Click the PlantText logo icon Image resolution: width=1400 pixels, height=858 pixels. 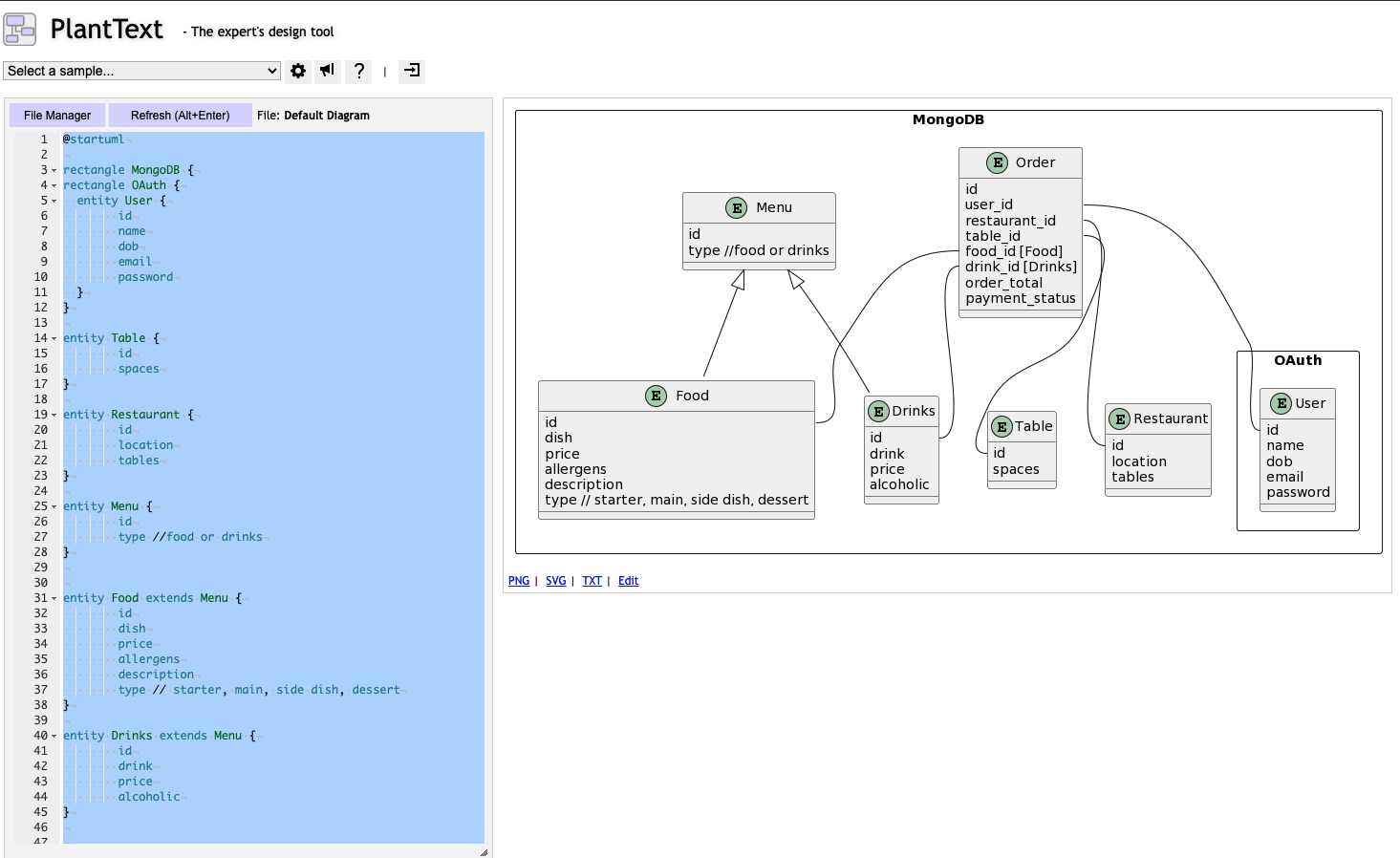tap(20, 30)
